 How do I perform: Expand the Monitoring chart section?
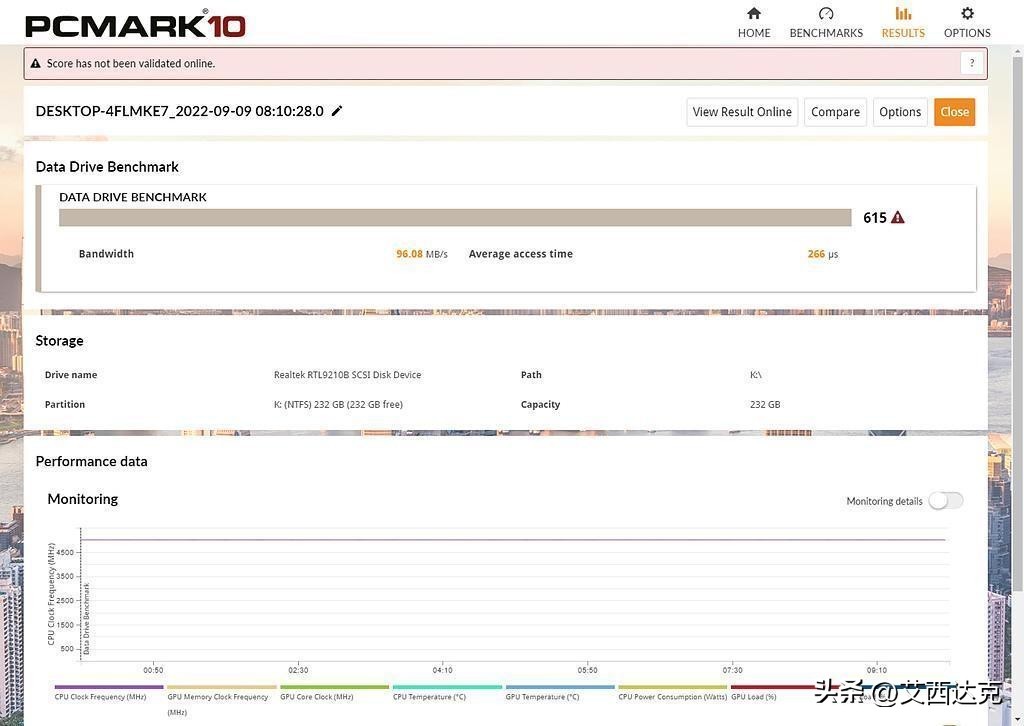(82, 498)
